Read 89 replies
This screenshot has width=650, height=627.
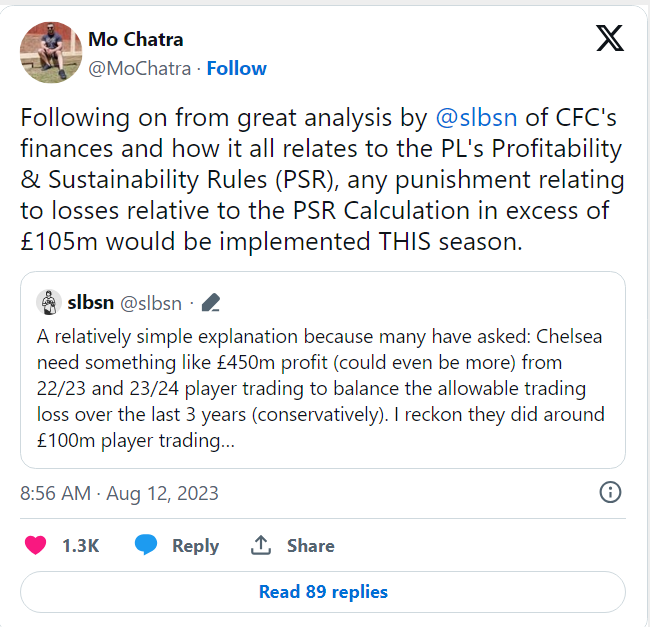[x=323, y=591]
